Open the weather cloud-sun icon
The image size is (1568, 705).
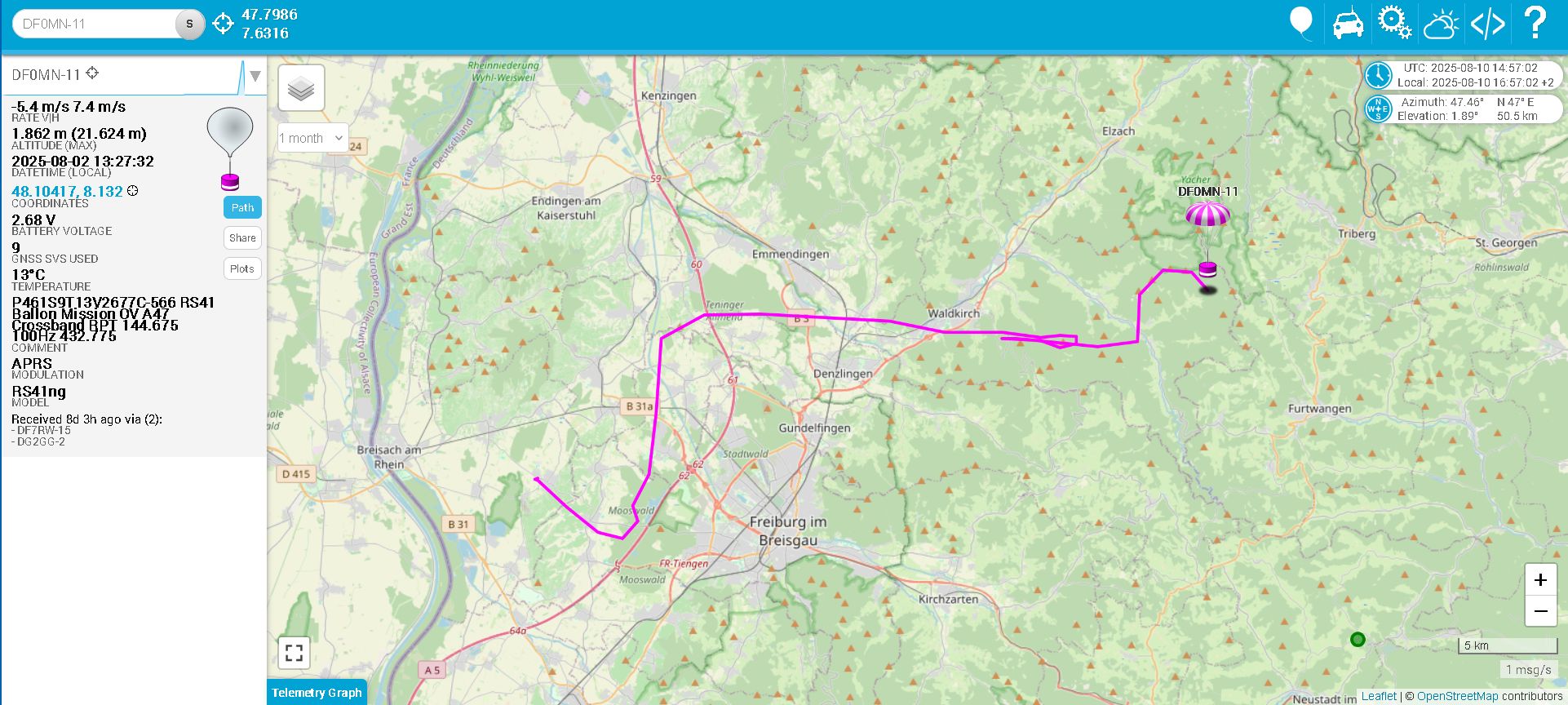pyautogui.click(x=1441, y=24)
